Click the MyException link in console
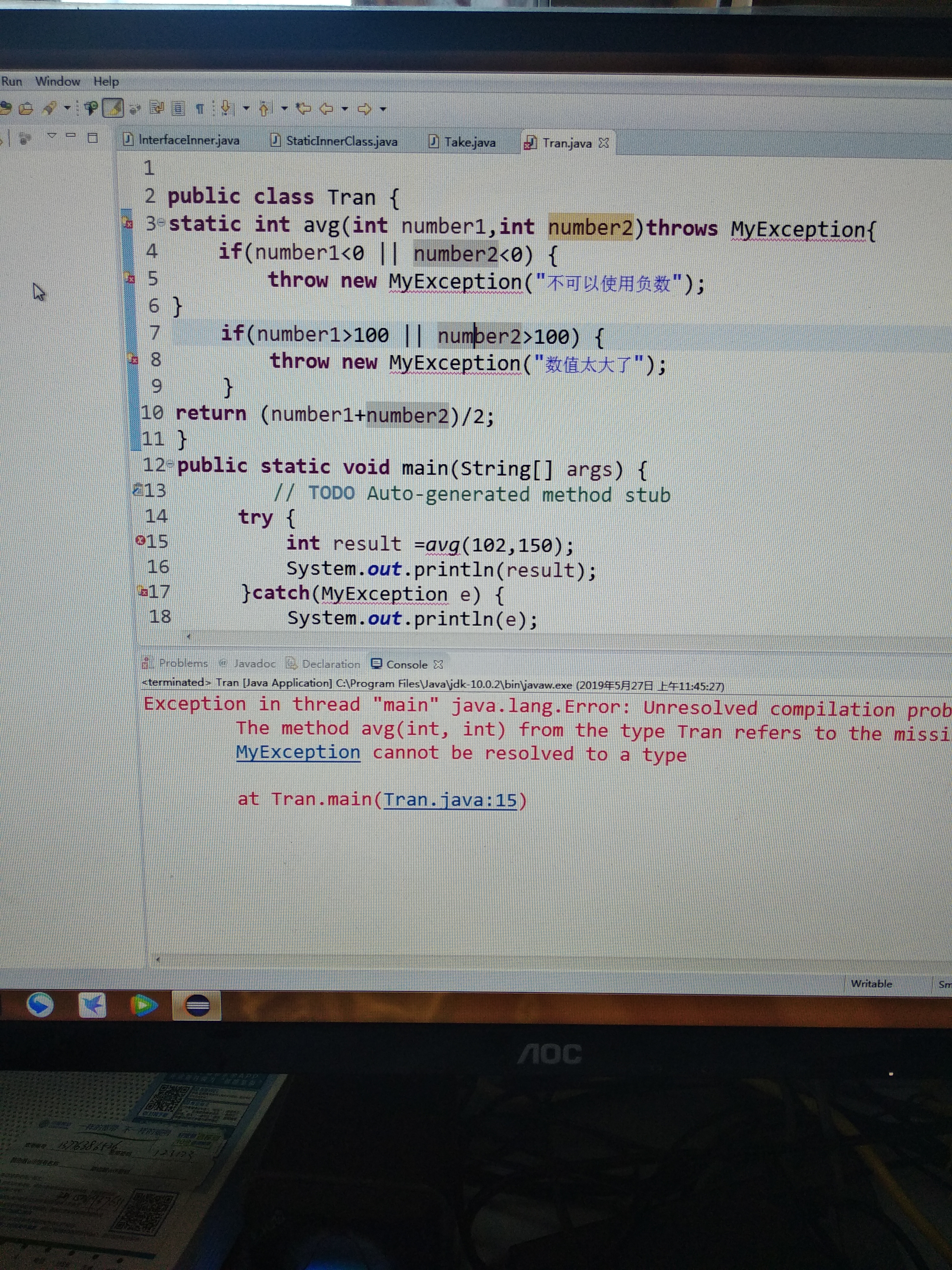The image size is (952, 1270). (298, 752)
